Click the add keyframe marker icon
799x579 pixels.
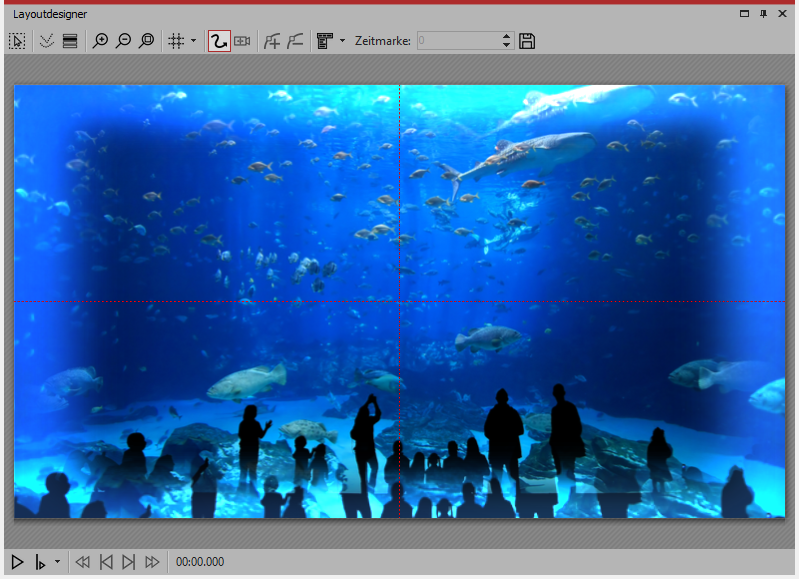pyautogui.click(x=271, y=41)
